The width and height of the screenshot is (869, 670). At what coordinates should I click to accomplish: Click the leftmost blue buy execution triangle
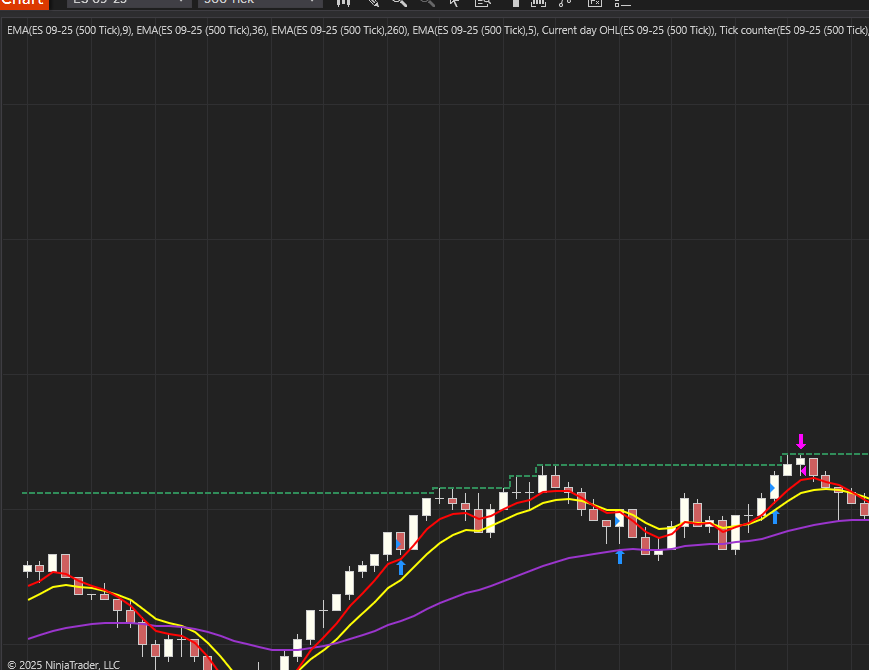click(x=399, y=544)
